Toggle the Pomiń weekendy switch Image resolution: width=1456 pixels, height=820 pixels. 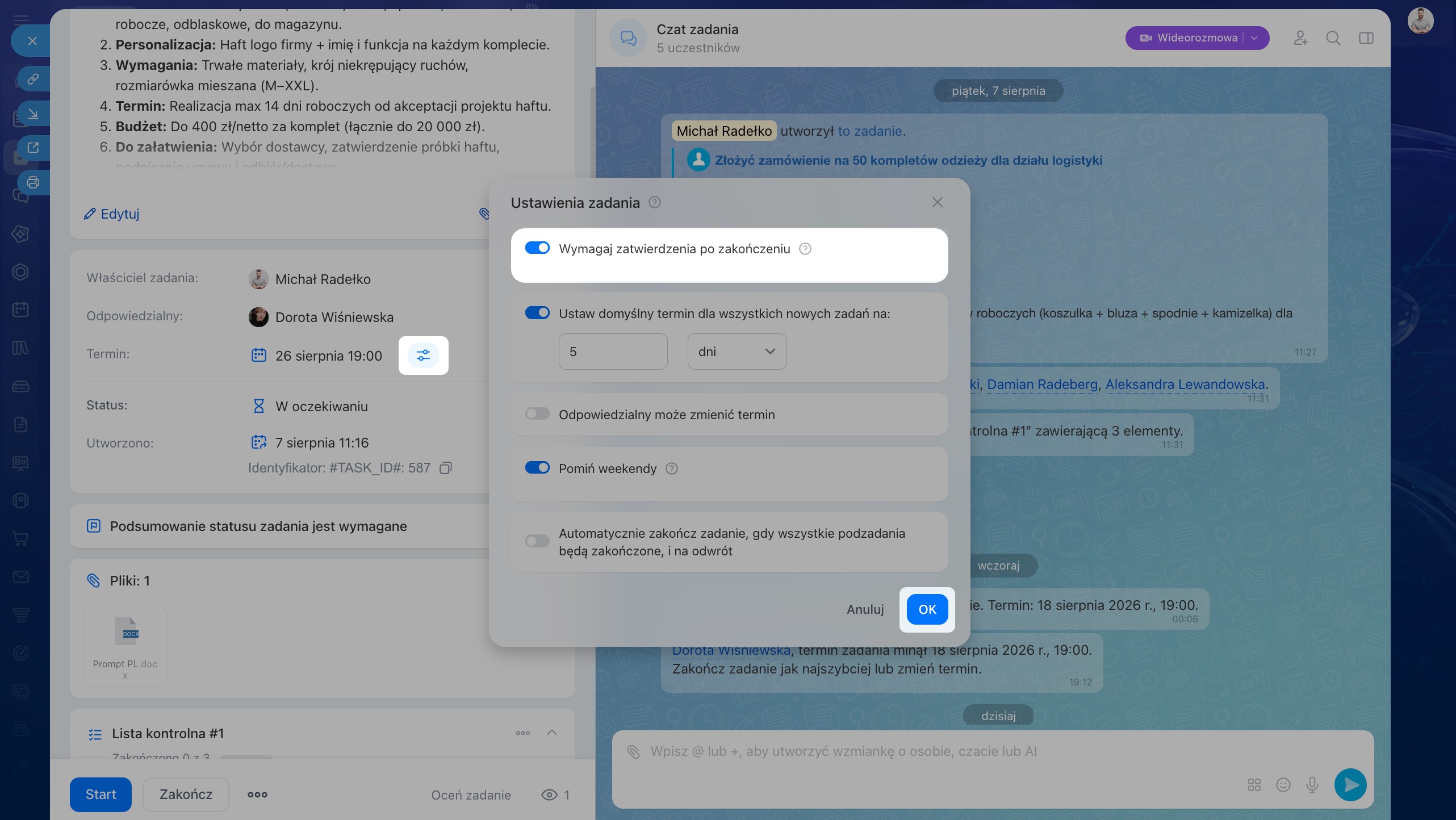click(x=537, y=468)
